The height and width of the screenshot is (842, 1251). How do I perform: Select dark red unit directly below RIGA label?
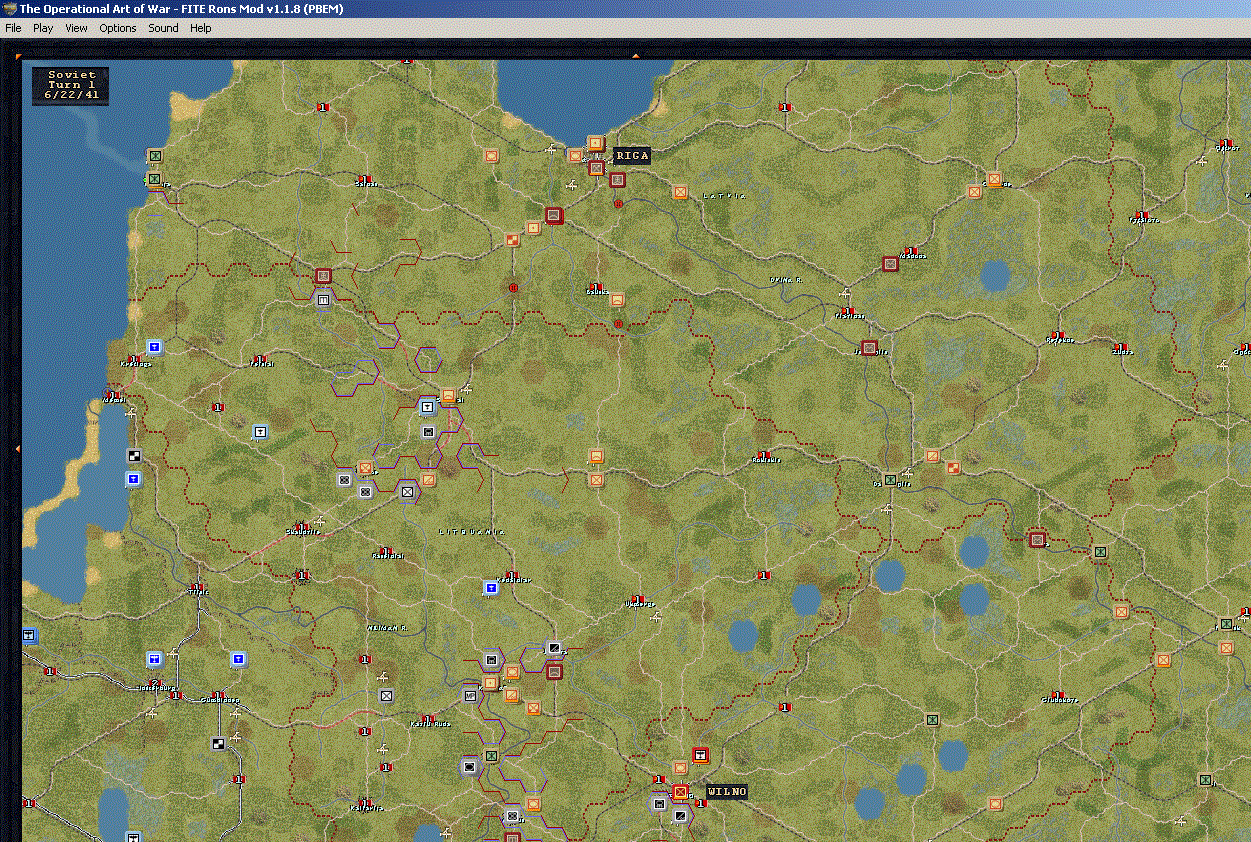click(617, 180)
